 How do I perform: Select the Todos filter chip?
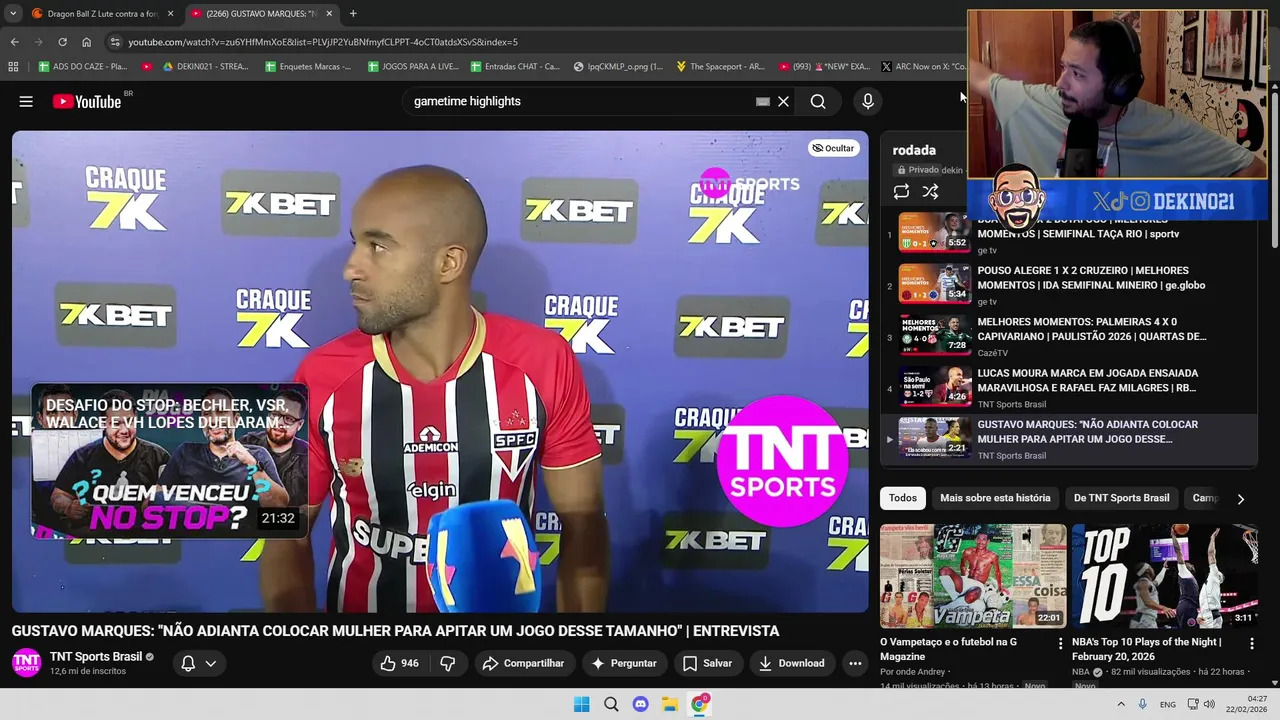coord(903,498)
